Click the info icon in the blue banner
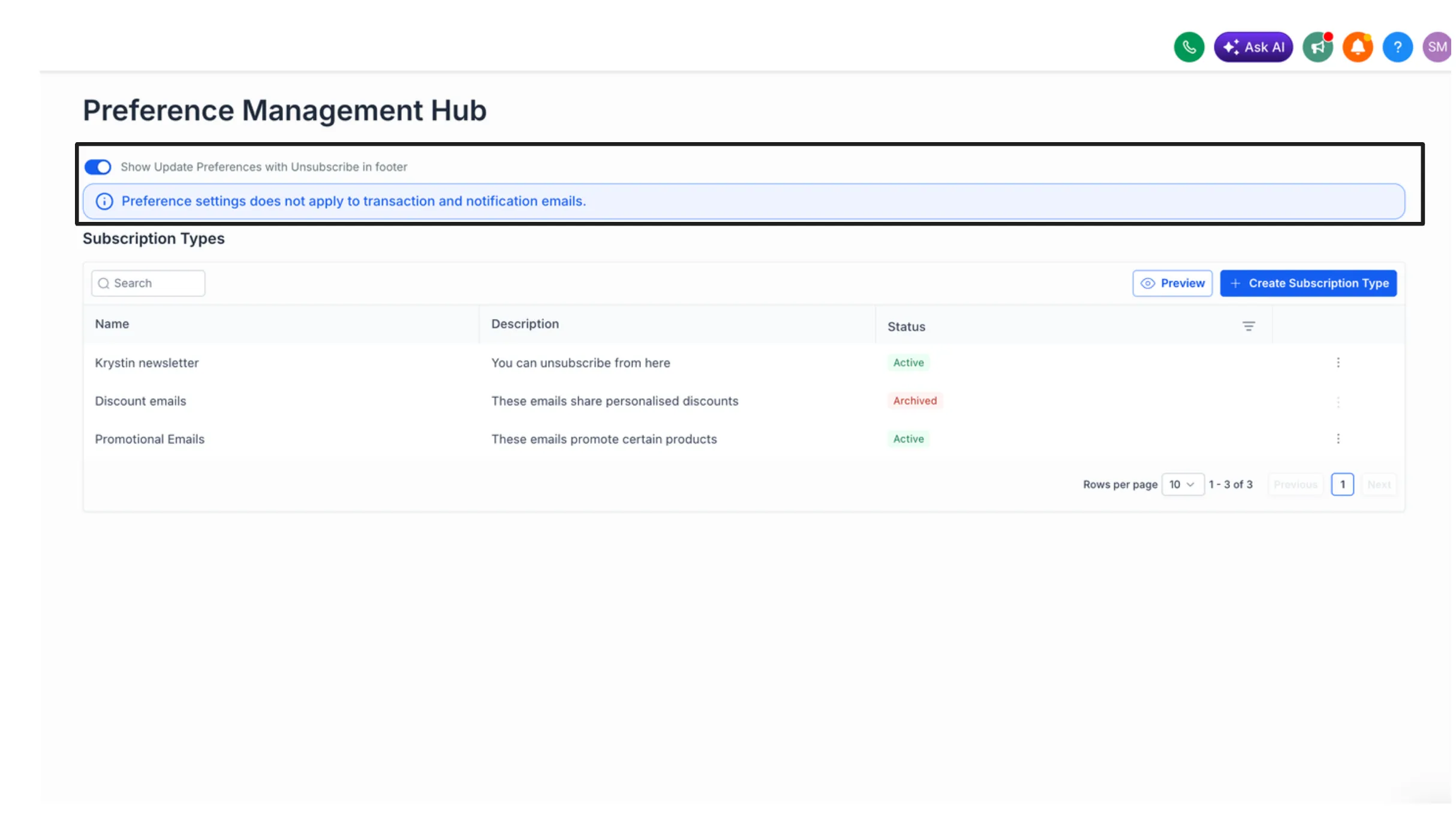This screenshot has height=824, width=1456. pyautogui.click(x=105, y=201)
